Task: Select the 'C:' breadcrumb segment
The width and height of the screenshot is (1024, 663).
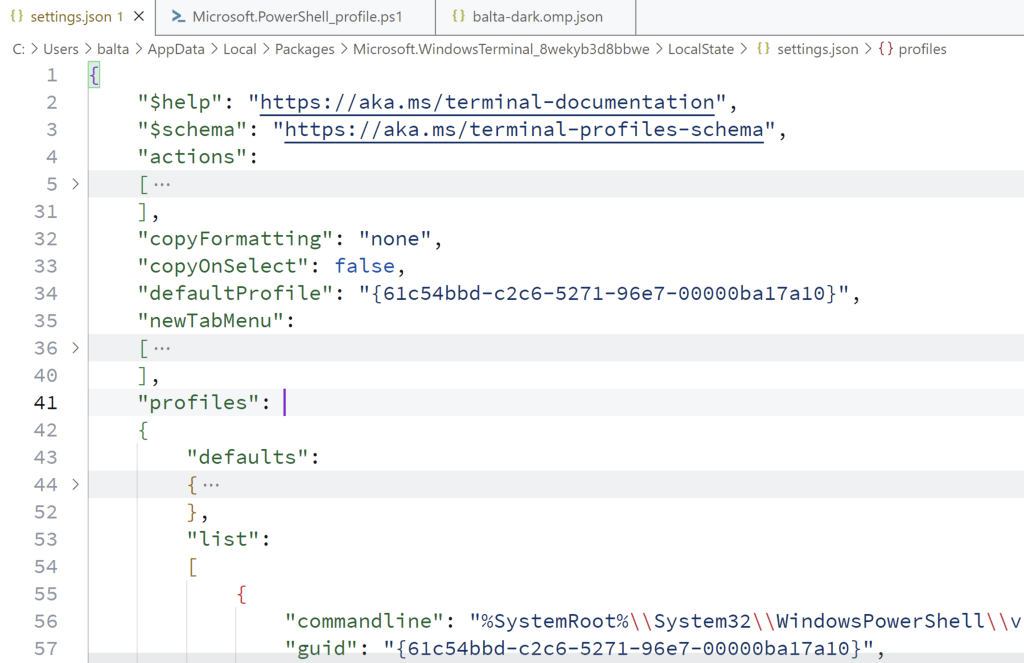Action: click(18, 49)
